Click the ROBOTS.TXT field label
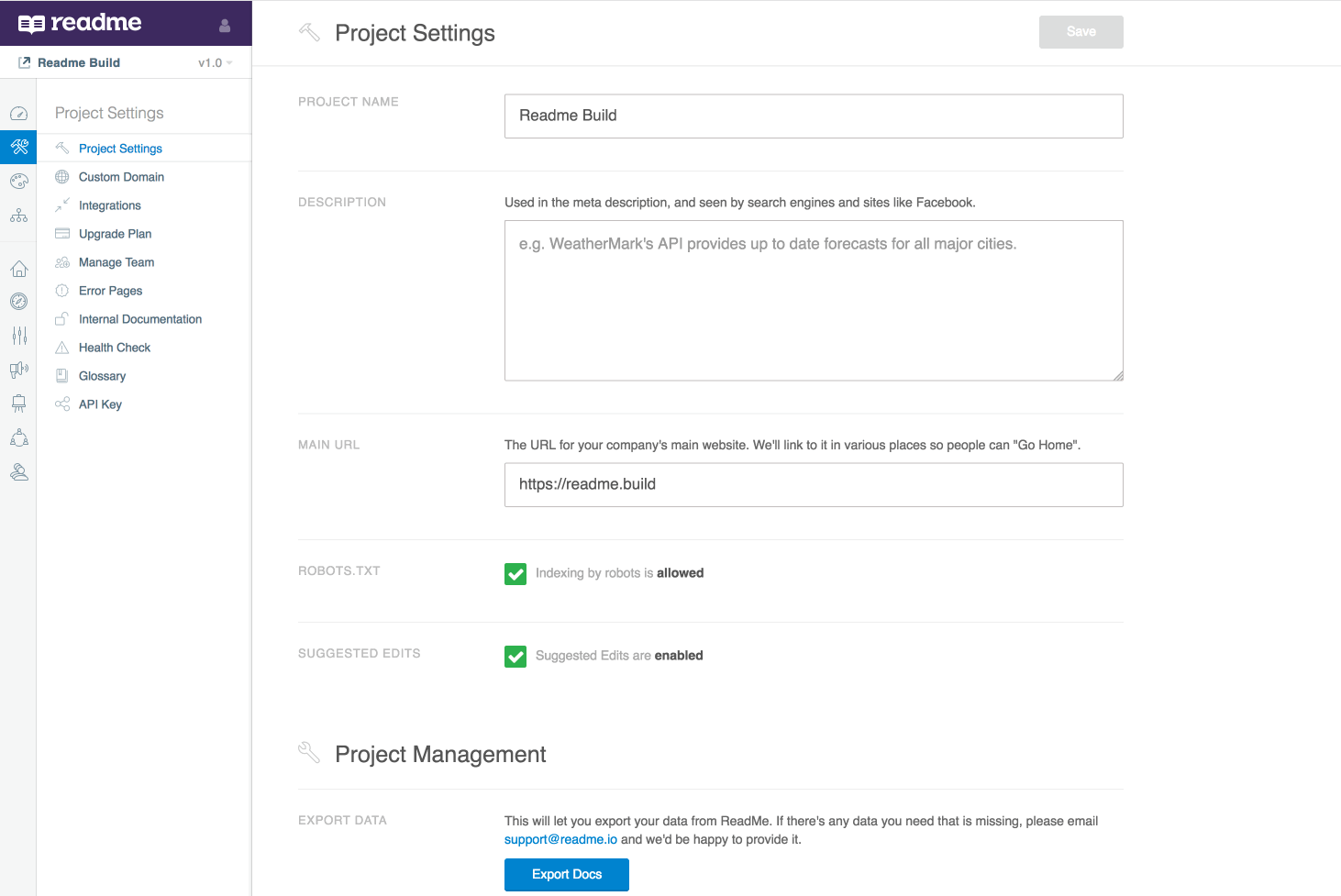 (x=338, y=570)
